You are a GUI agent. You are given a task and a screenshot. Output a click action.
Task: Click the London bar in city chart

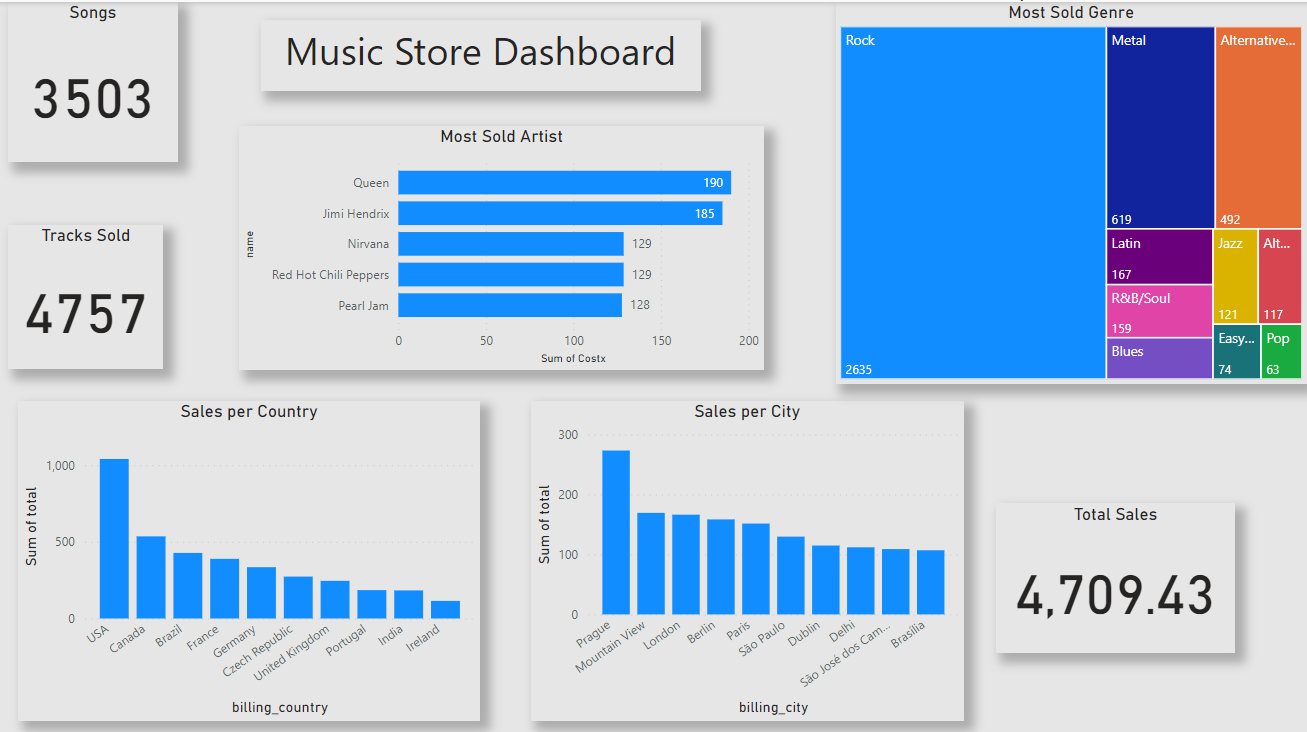tap(686, 564)
